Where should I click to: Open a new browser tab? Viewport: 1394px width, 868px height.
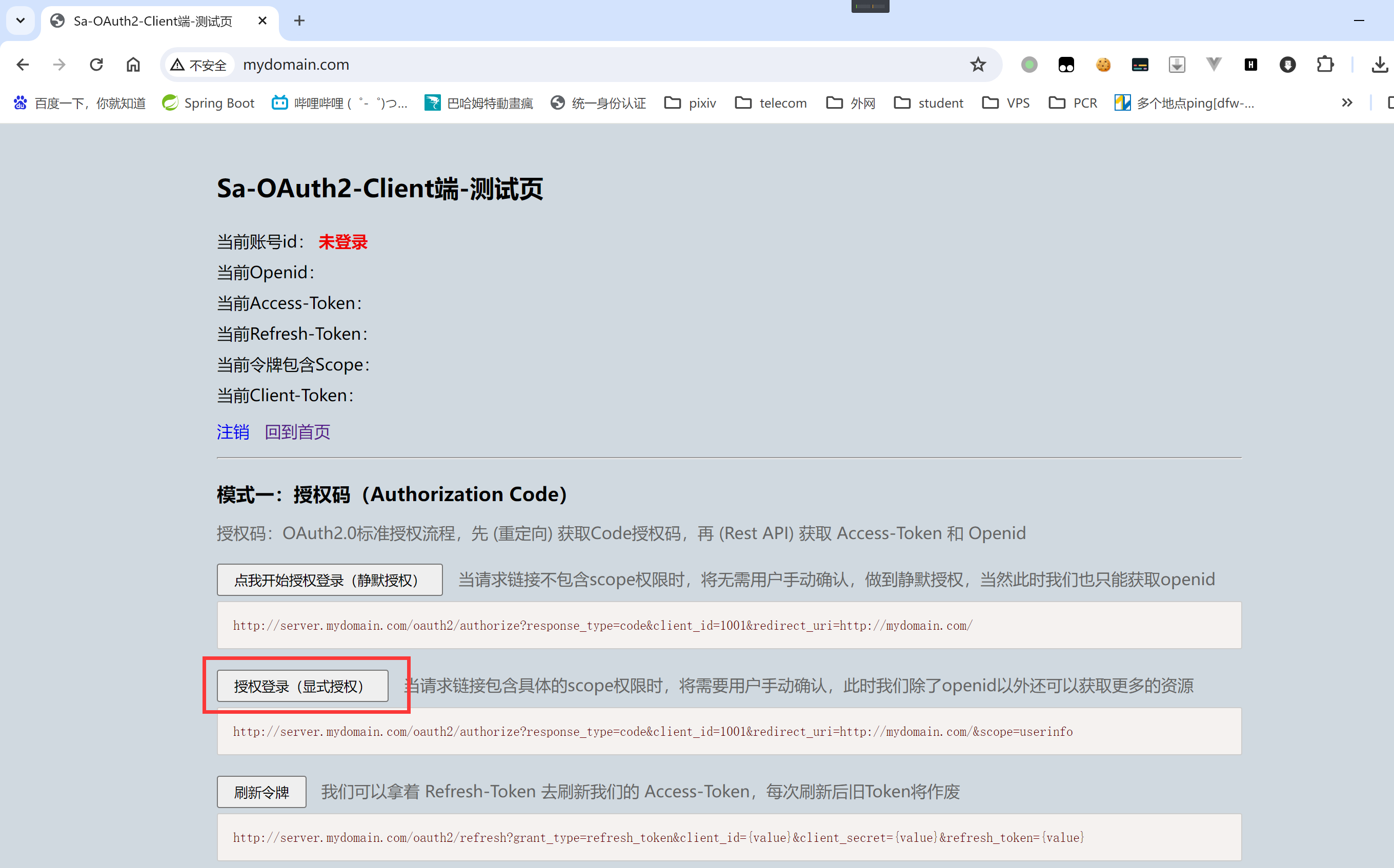[x=299, y=20]
